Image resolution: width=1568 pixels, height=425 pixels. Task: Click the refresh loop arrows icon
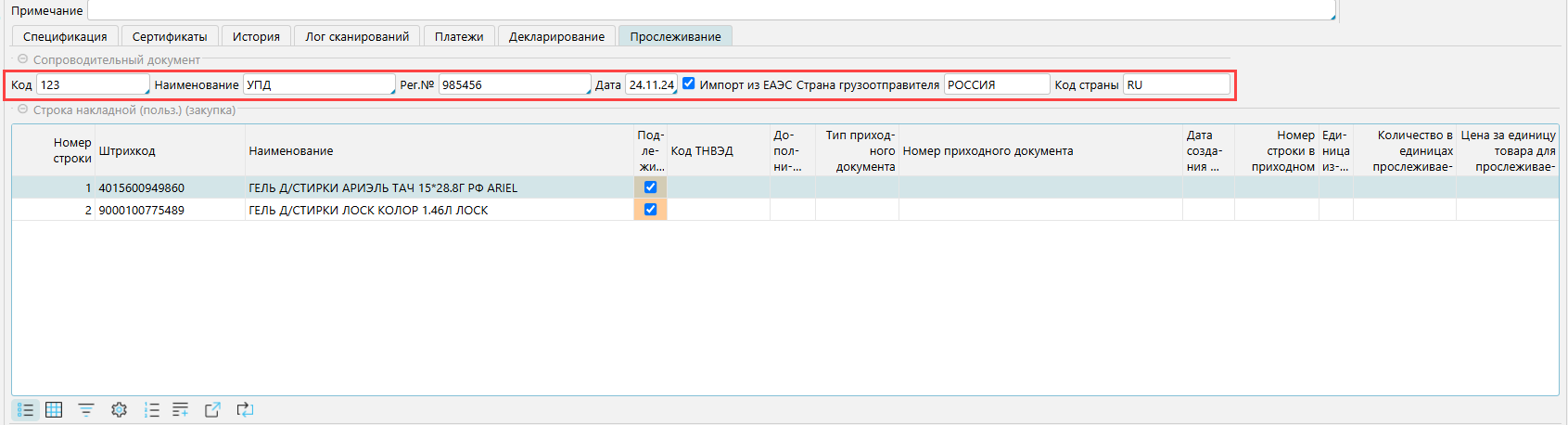pyautogui.click(x=245, y=409)
